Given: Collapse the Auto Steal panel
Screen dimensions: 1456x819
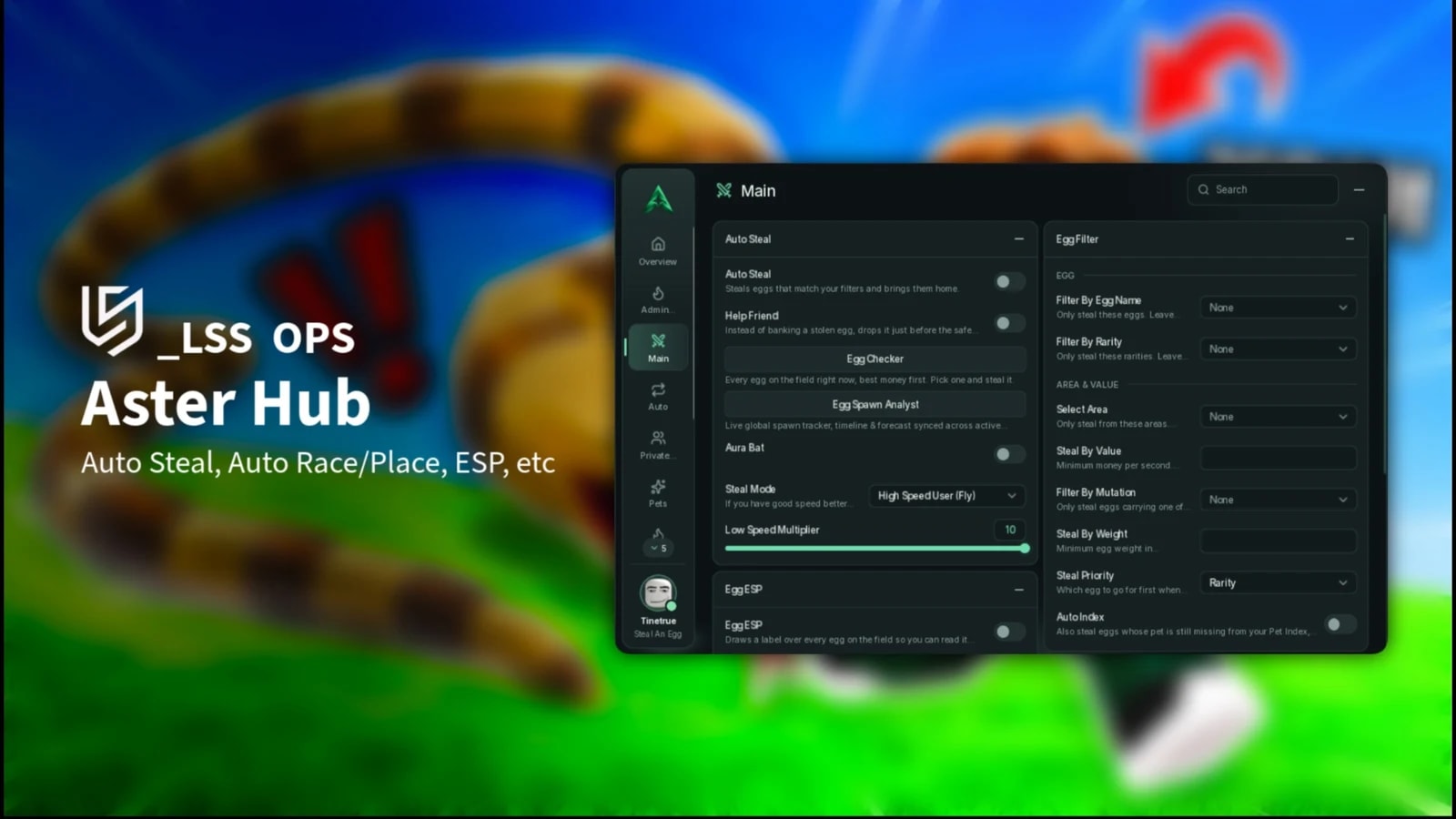Looking at the screenshot, I should click(x=1019, y=239).
